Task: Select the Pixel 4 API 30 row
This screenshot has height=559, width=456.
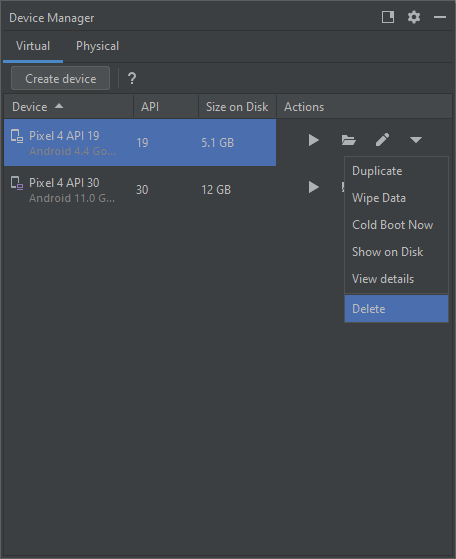Action: click(x=140, y=189)
